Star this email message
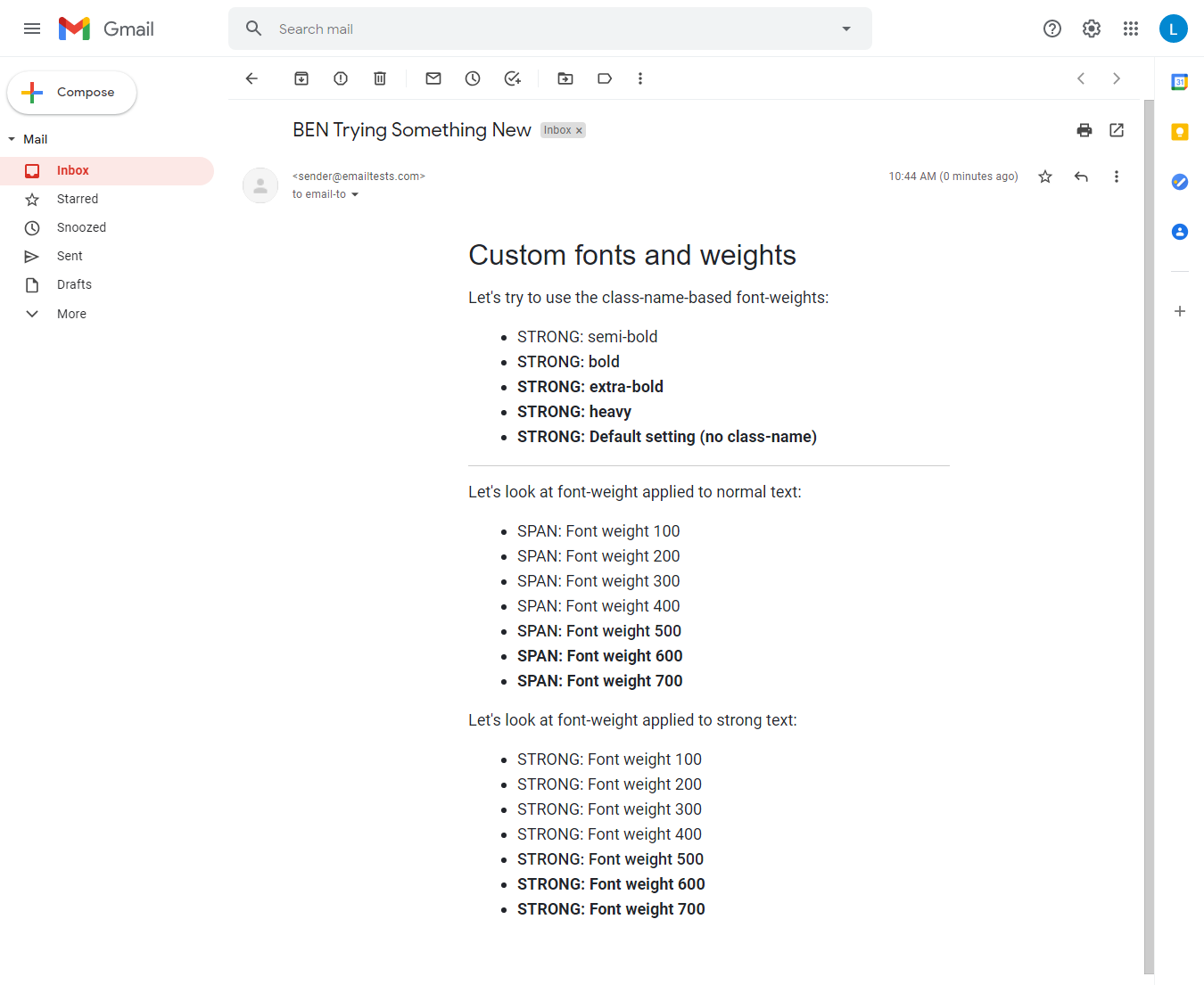This screenshot has height=985, width=1204. click(x=1045, y=176)
